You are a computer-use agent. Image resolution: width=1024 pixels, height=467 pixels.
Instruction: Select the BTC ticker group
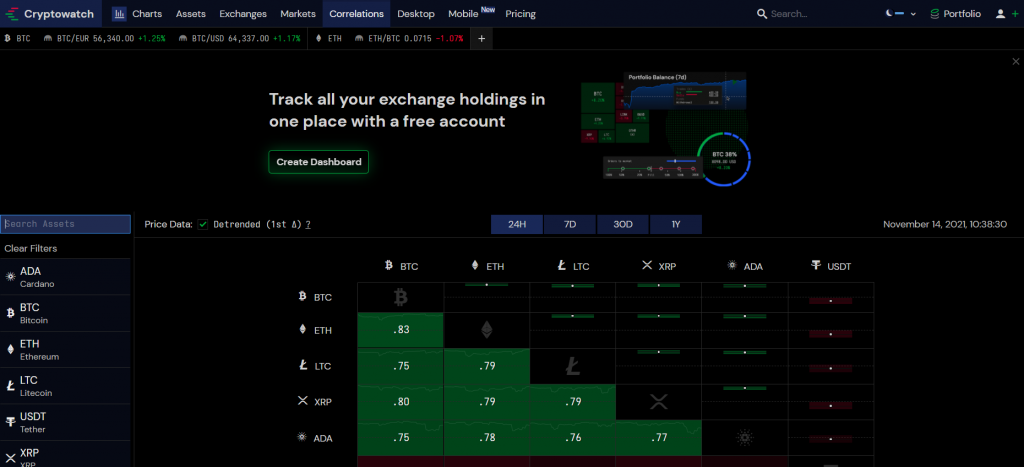pos(18,39)
